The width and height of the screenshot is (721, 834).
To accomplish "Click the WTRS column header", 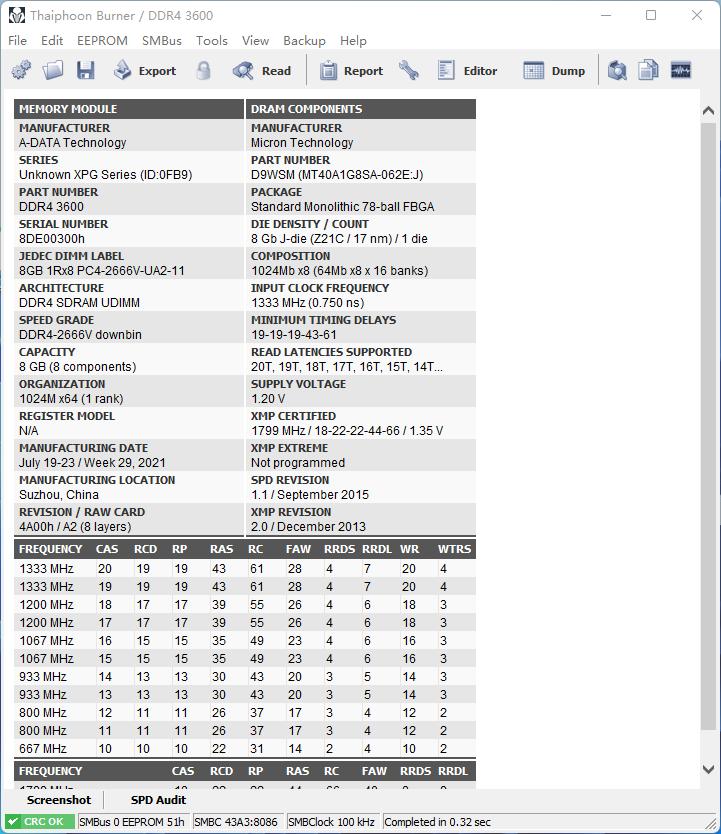I will pos(454,549).
